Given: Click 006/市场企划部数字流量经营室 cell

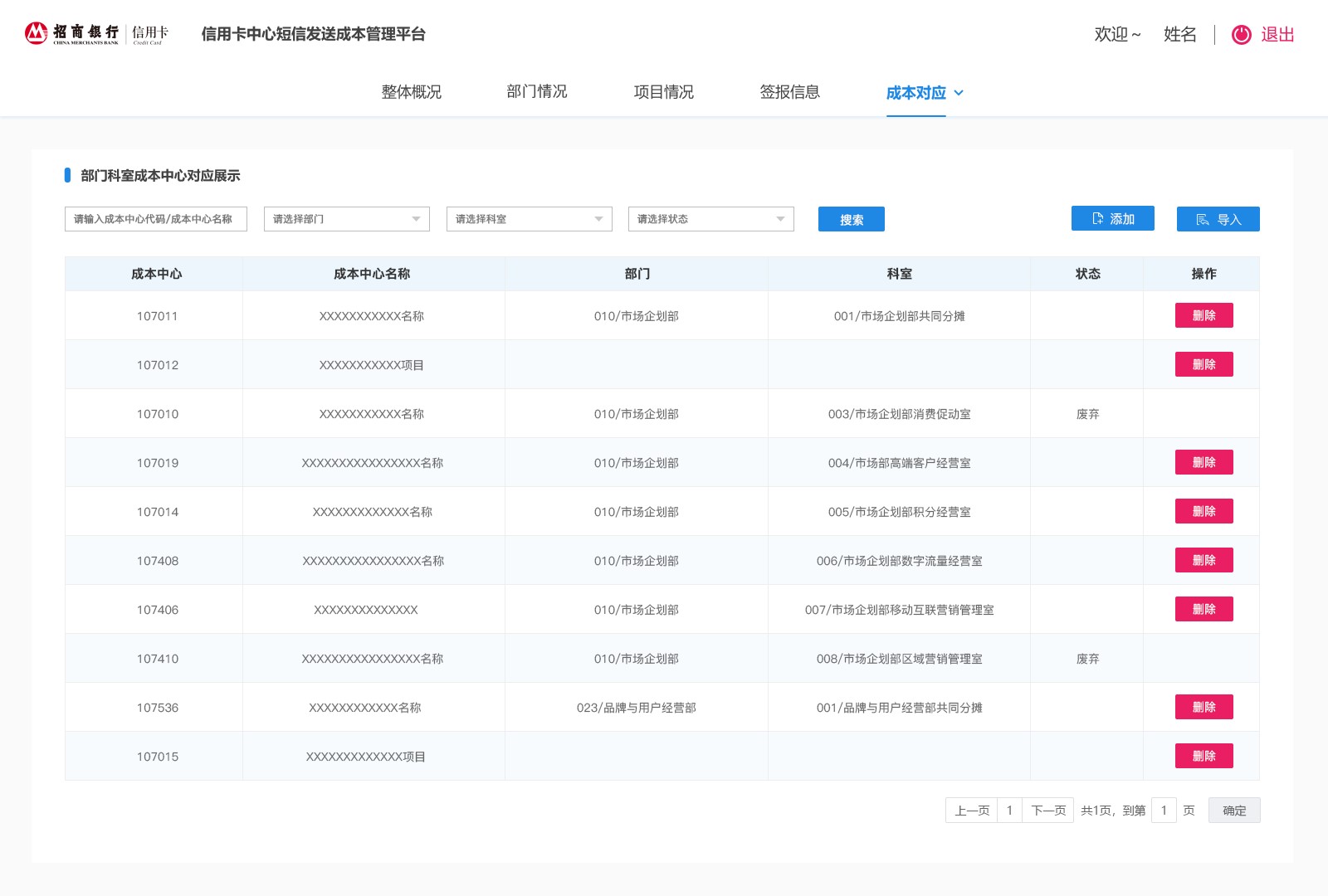Looking at the screenshot, I should click(900, 561).
